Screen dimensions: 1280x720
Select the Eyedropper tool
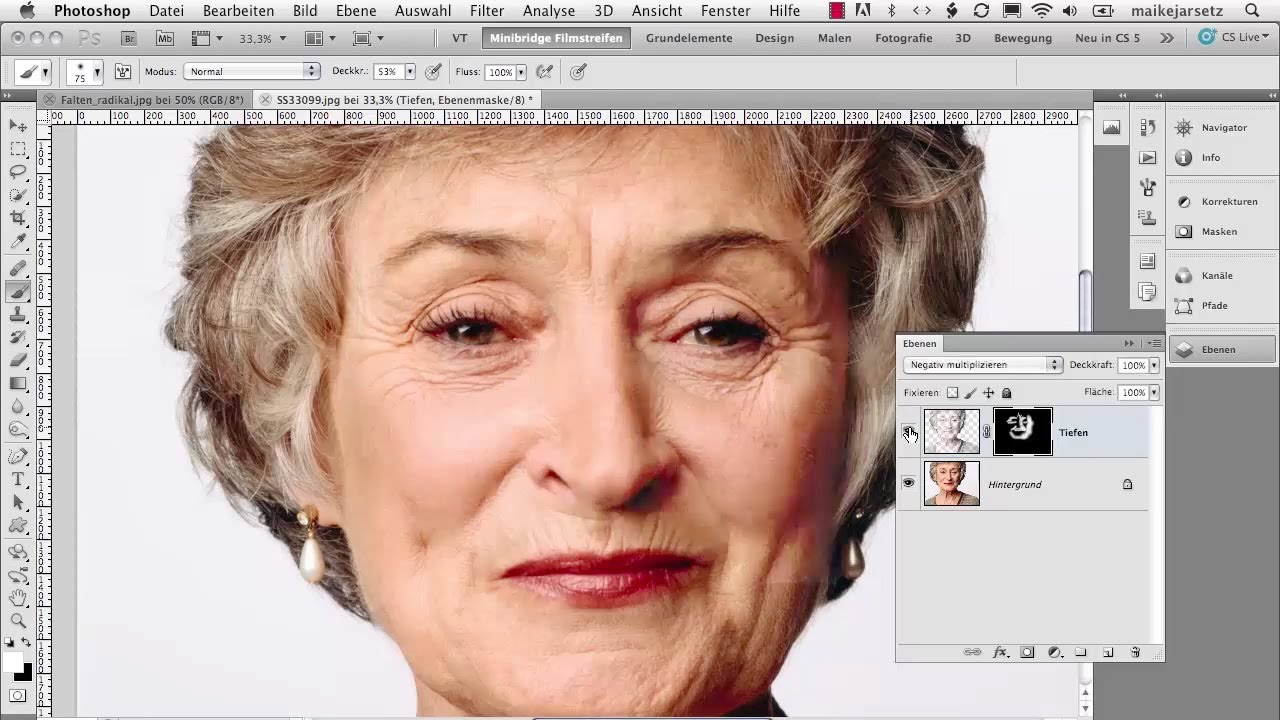[x=18, y=242]
